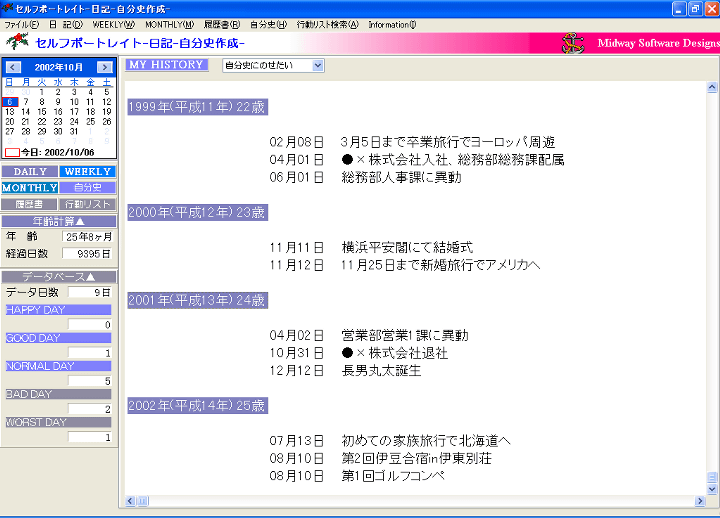The height and width of the screenshot is (518, 720).
Task: Go to next month in calendar
Action: (105, 68)
